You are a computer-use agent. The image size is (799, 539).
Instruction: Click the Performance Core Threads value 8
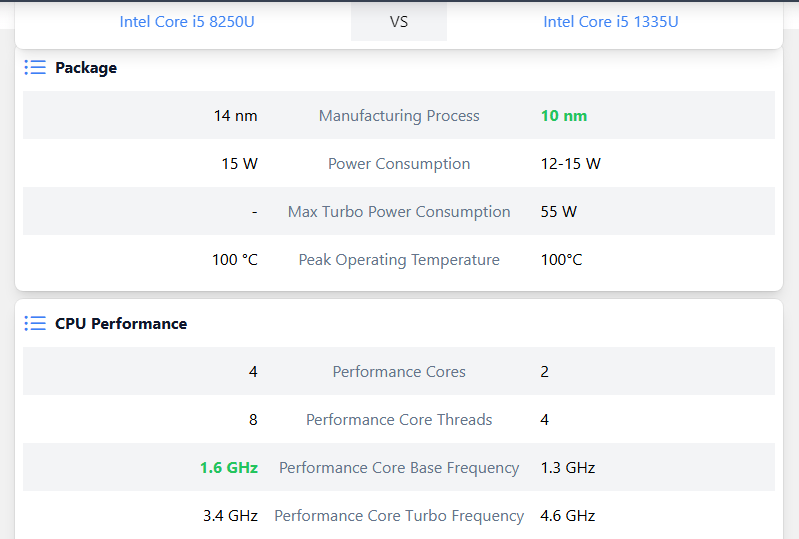(253, 419)
